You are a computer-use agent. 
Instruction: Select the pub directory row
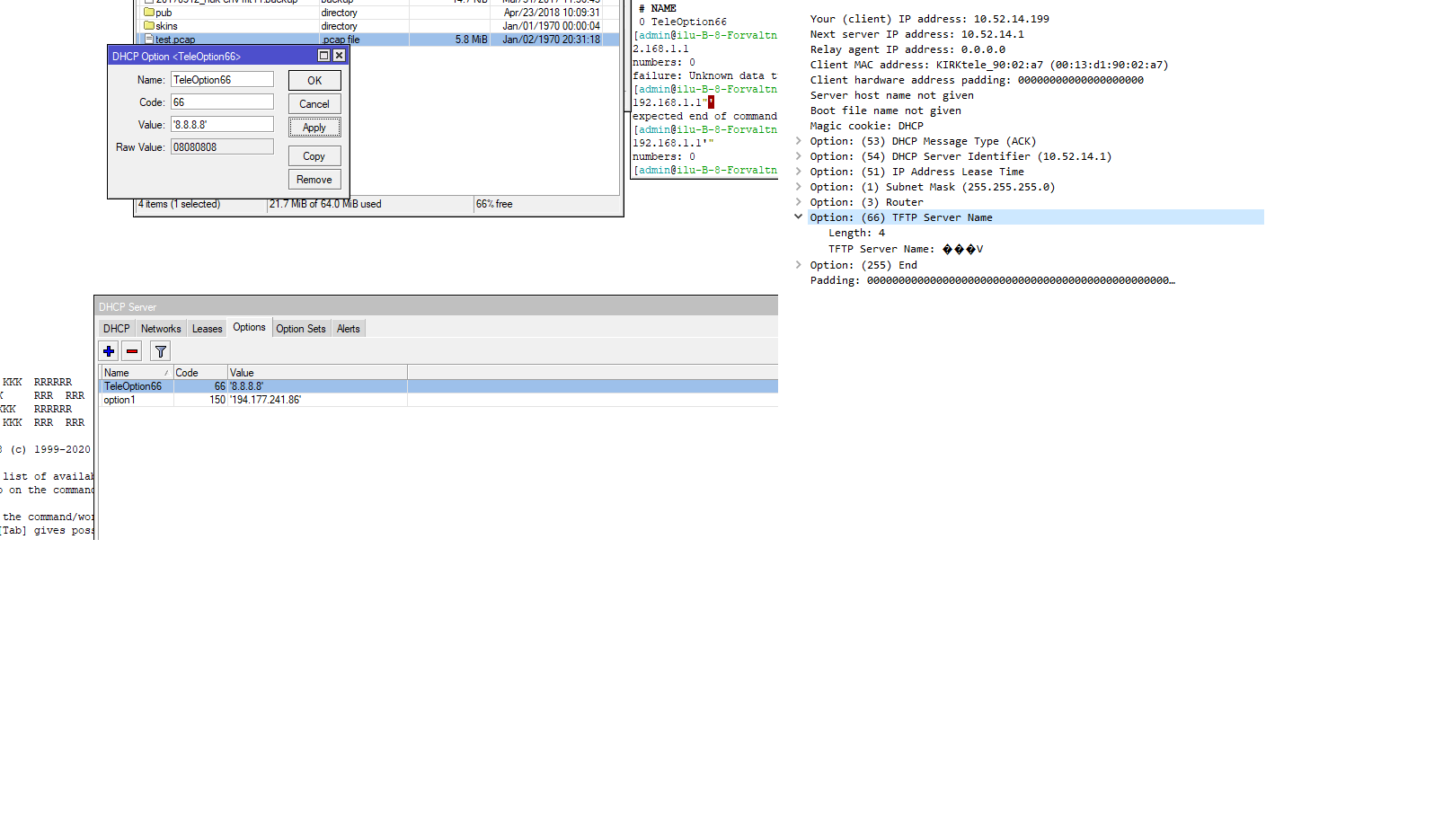(x=379, y=13)
